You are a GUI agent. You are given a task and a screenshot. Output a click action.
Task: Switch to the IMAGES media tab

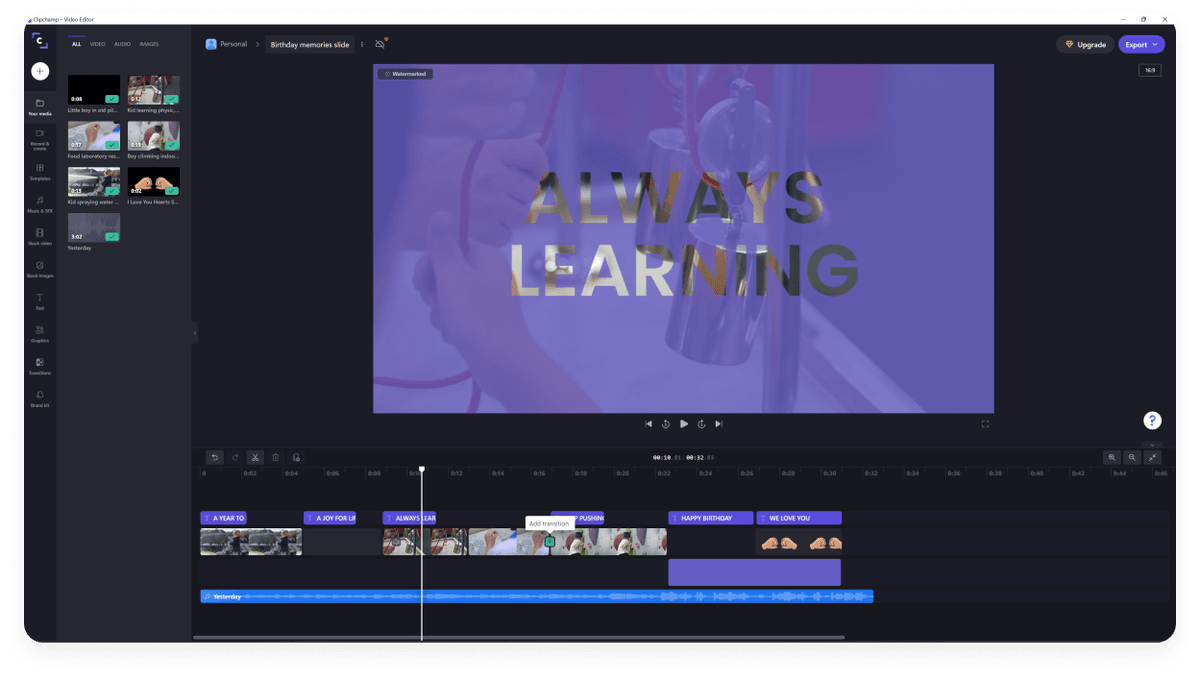tap(149, 44)
